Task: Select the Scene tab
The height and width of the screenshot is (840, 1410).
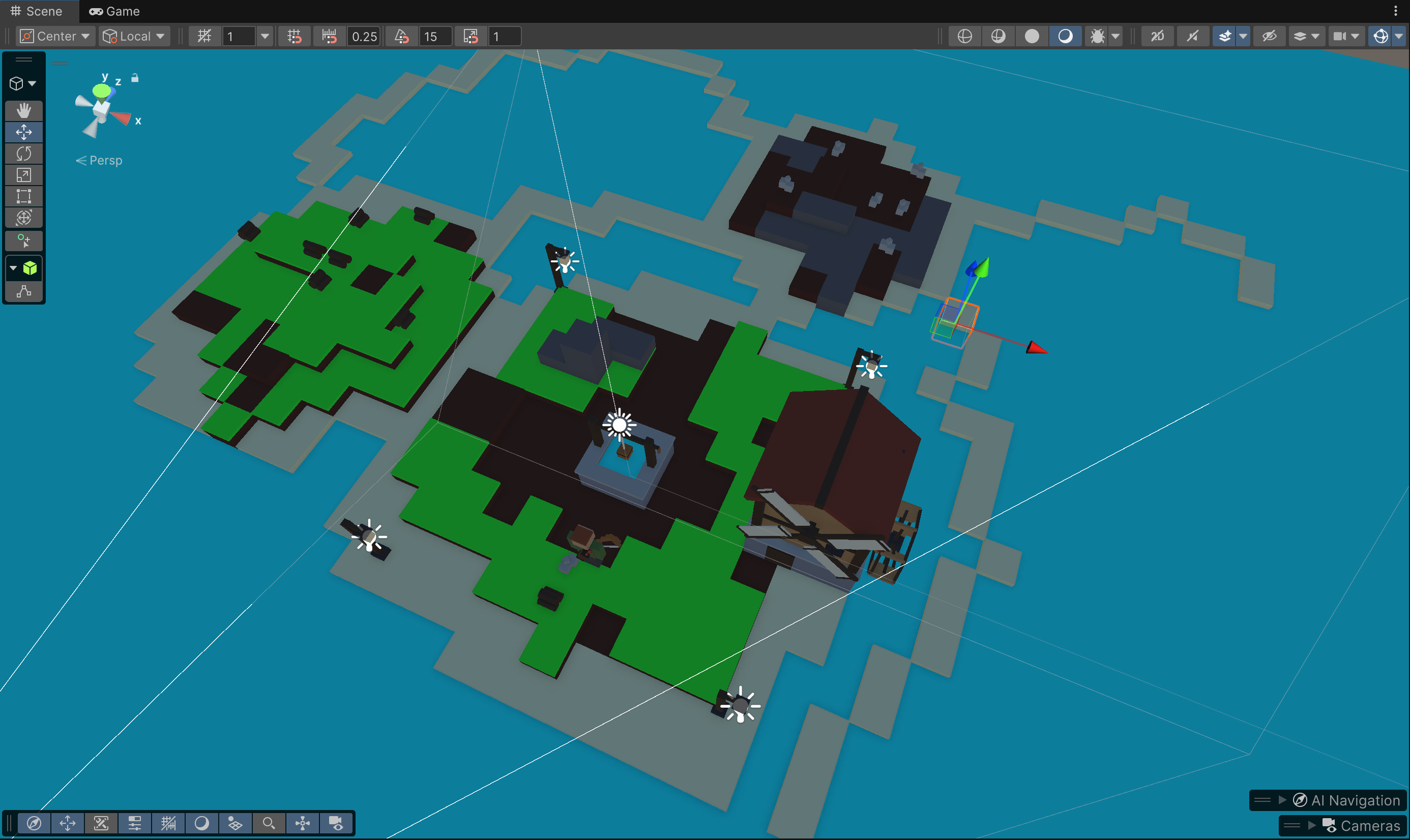Action: click(x=36, y=11)
